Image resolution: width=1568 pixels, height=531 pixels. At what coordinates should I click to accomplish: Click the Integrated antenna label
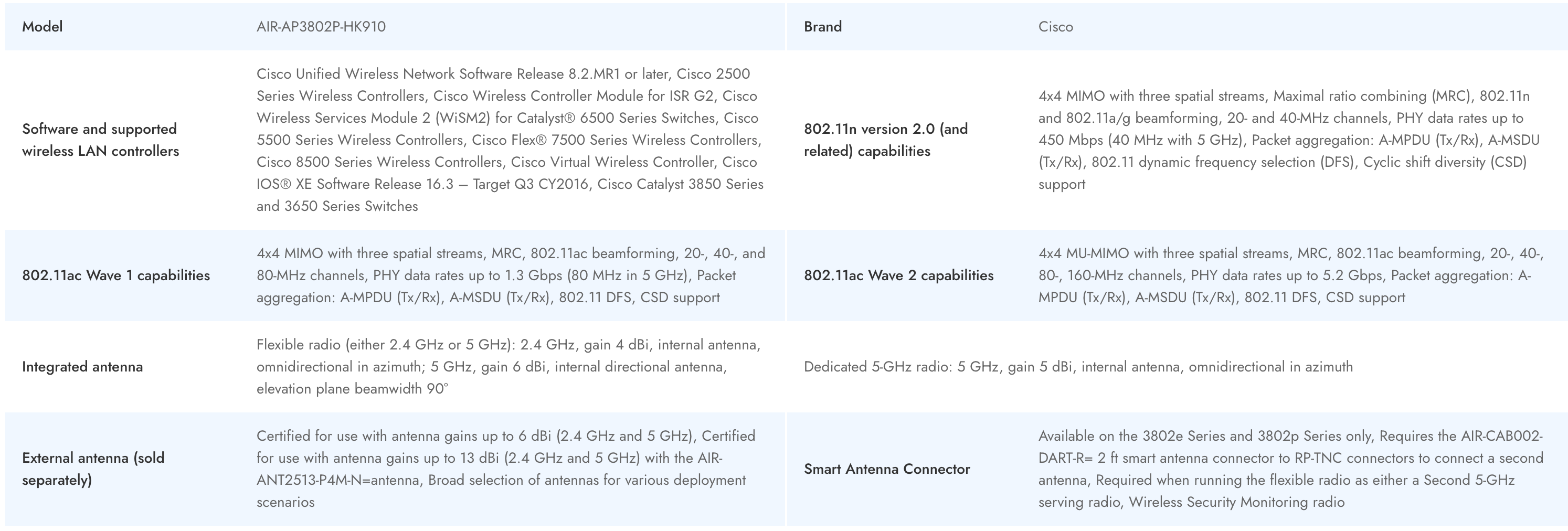(82, 367)
